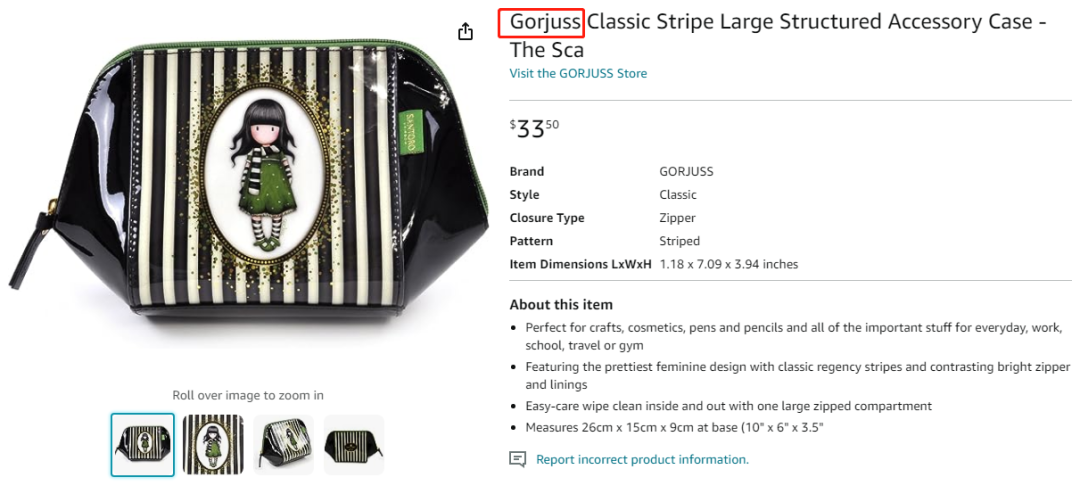The width and height of the screenshot is (1080, 494).
Task: Click the share icon above the product image
Action: tap(465, 31)
